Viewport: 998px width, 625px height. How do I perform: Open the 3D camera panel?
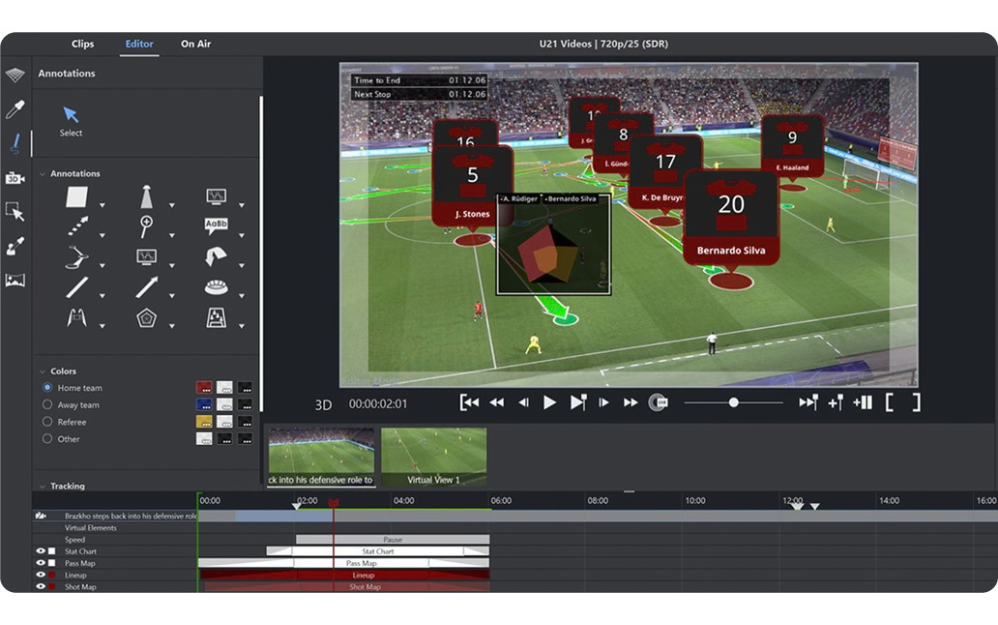[15, 178]
